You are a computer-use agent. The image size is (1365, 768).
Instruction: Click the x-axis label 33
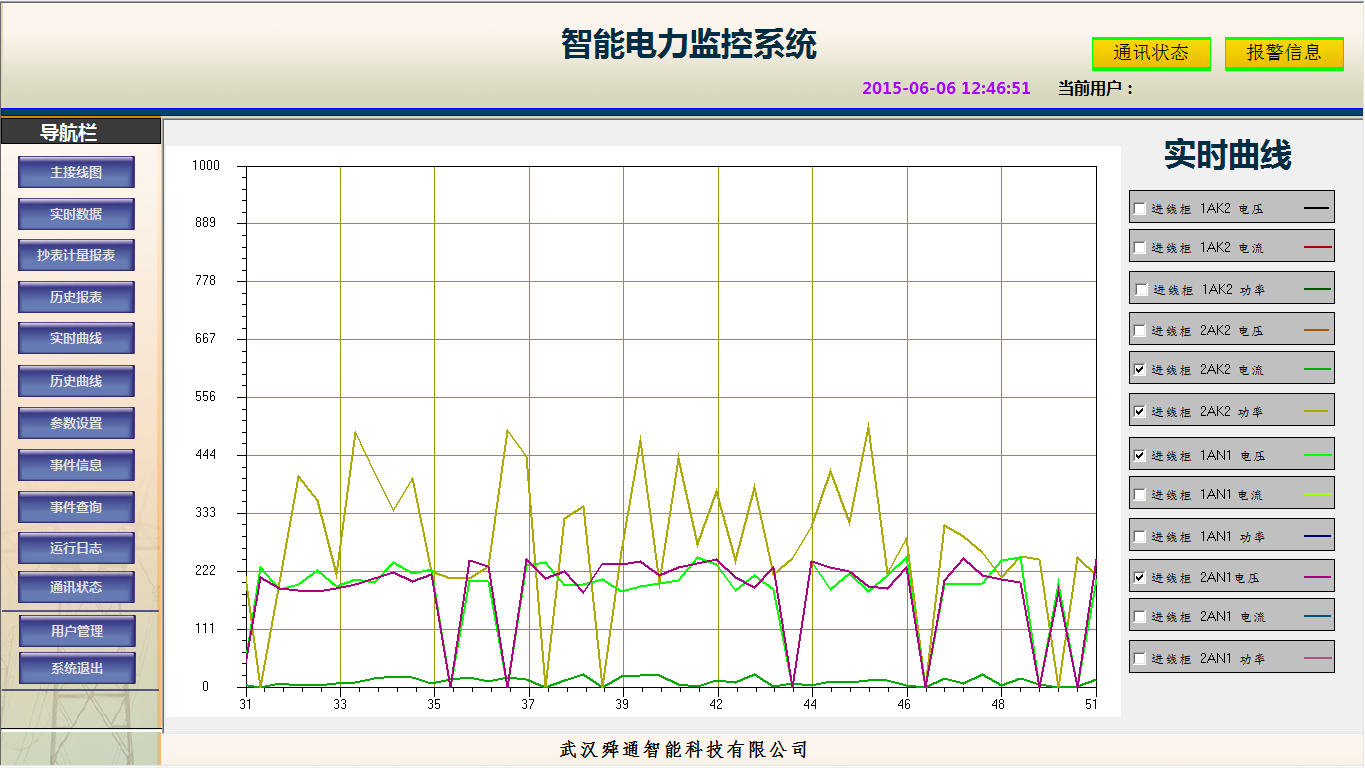340,705
